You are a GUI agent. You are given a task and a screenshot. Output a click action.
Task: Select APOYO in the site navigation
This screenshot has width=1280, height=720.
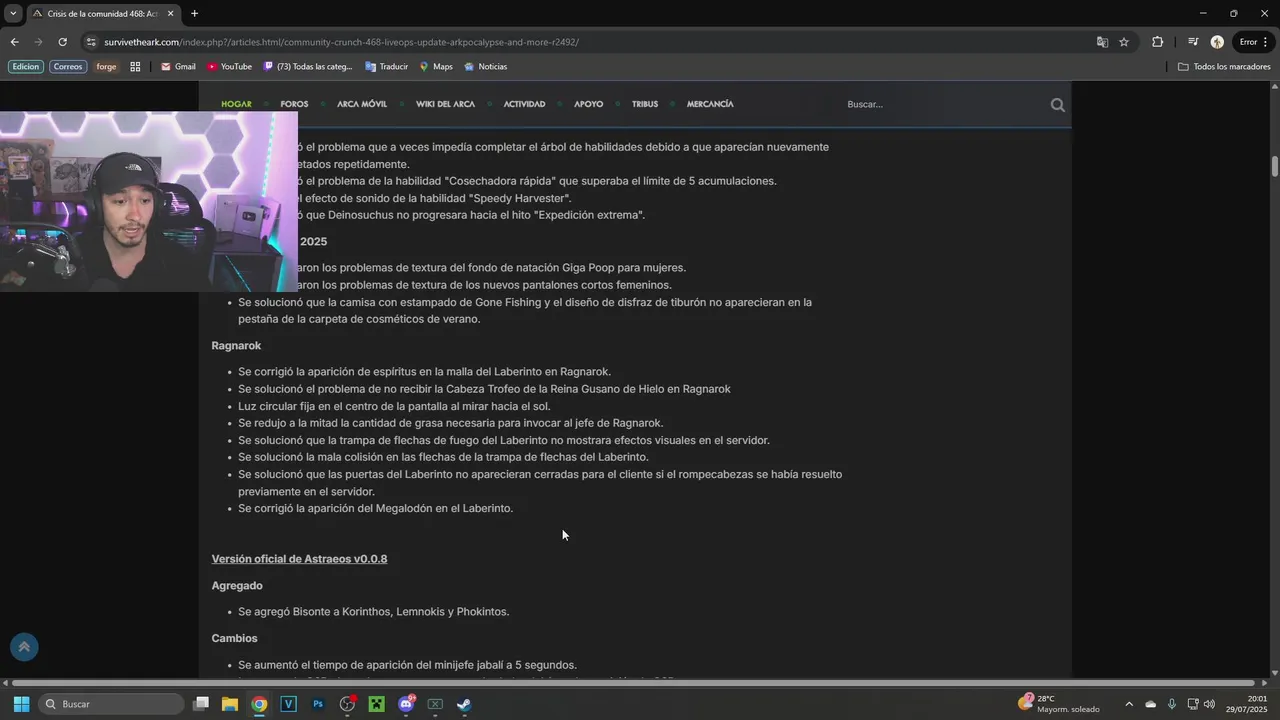[x=588, y=104]
